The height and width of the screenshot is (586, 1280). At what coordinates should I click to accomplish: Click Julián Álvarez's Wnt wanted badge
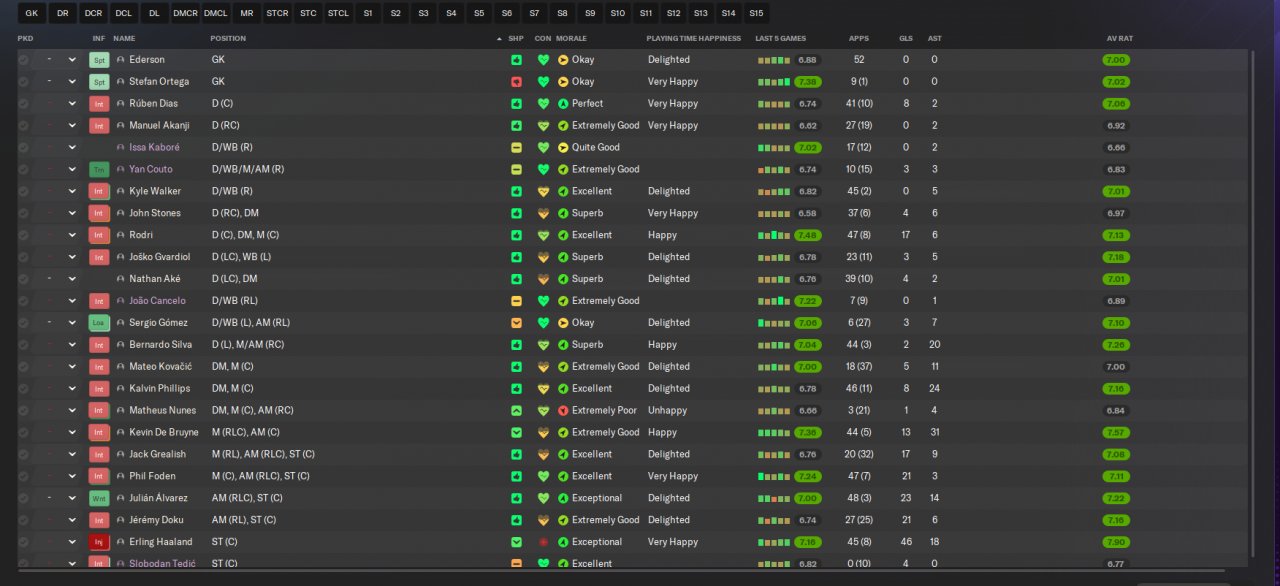pos(99,498)
